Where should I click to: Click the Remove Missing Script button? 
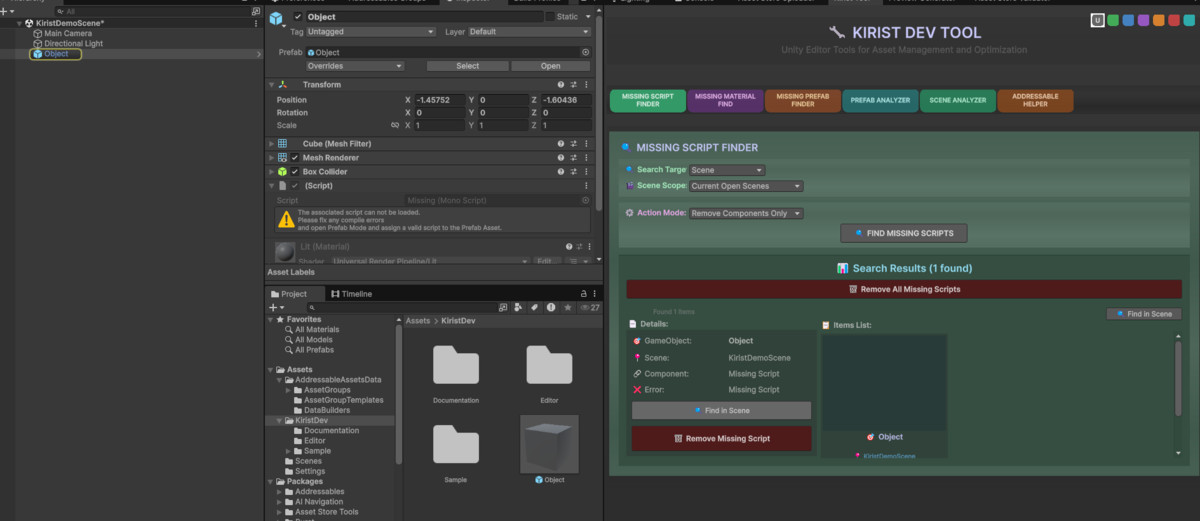click(721, 438)
